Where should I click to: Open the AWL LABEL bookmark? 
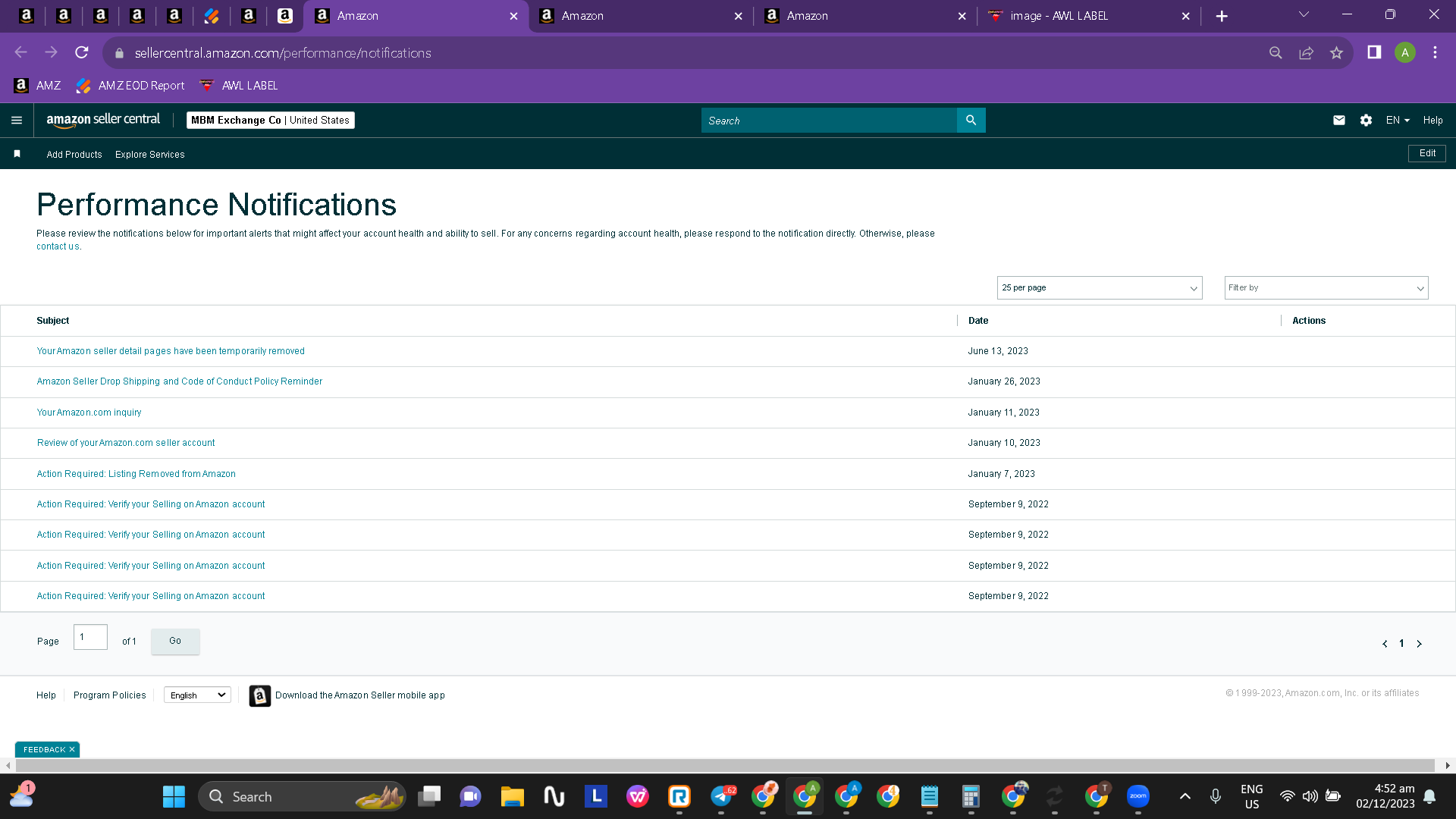pos(239,86)
